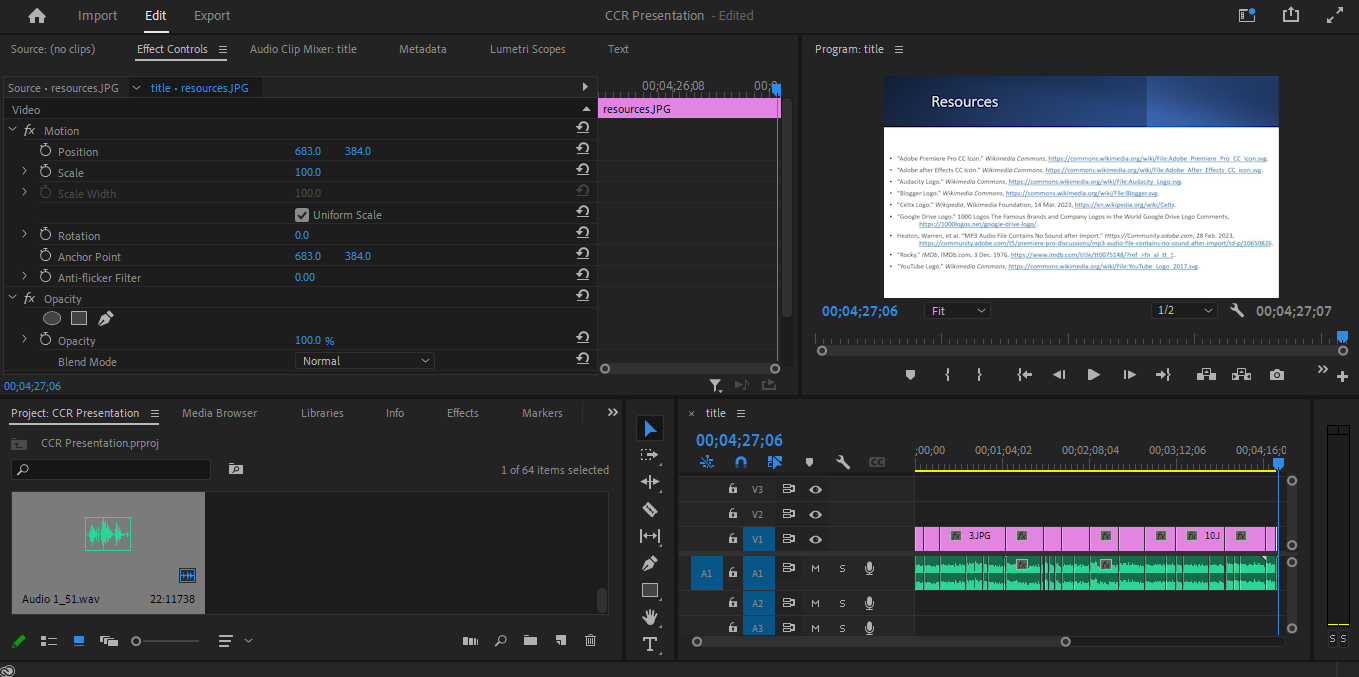The image size is (1359, 677).
Task: Toggle Uniform Scale checkbox
Action: [302, 215]
